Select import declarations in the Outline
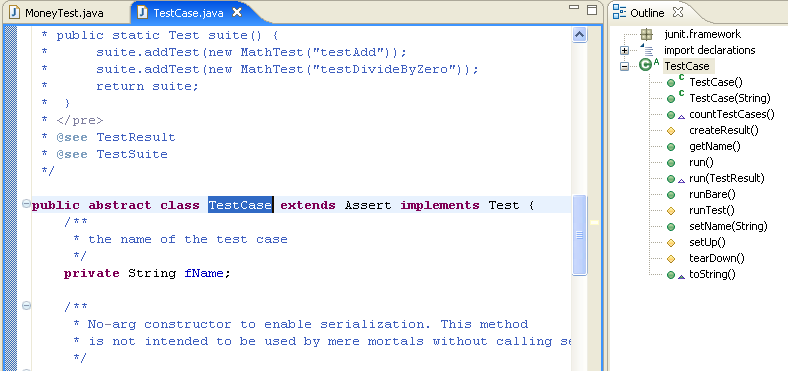This screenshot has width=788, height=371. [x=709, y=50]
